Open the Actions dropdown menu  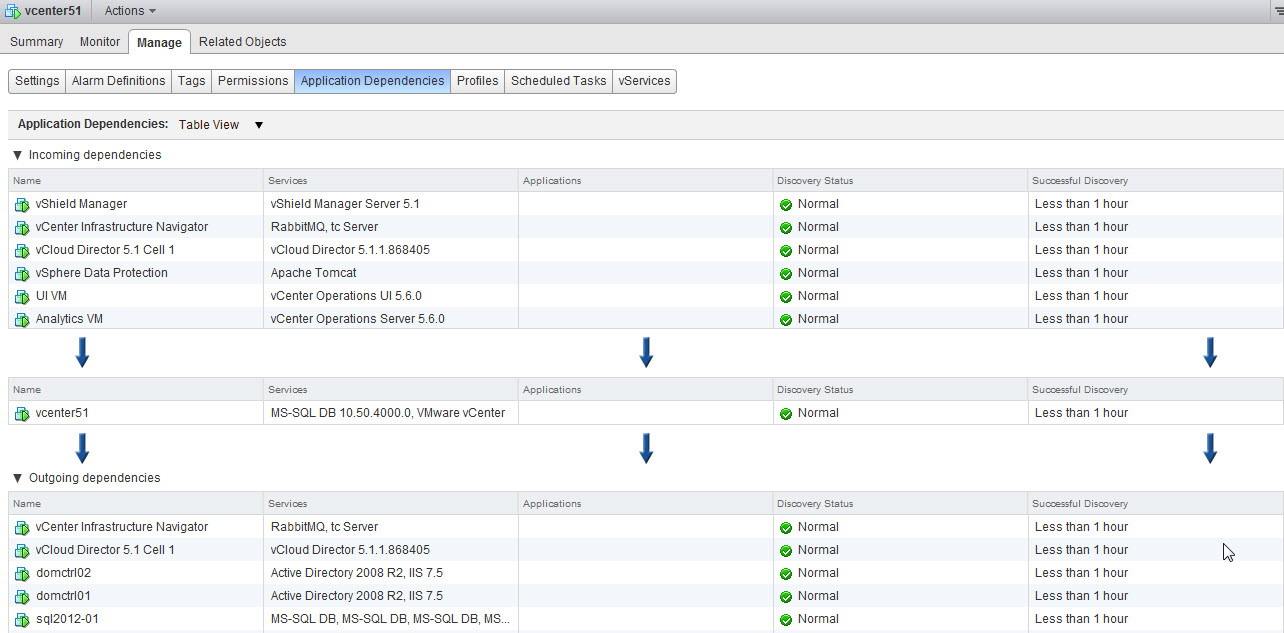click(130, 11)
